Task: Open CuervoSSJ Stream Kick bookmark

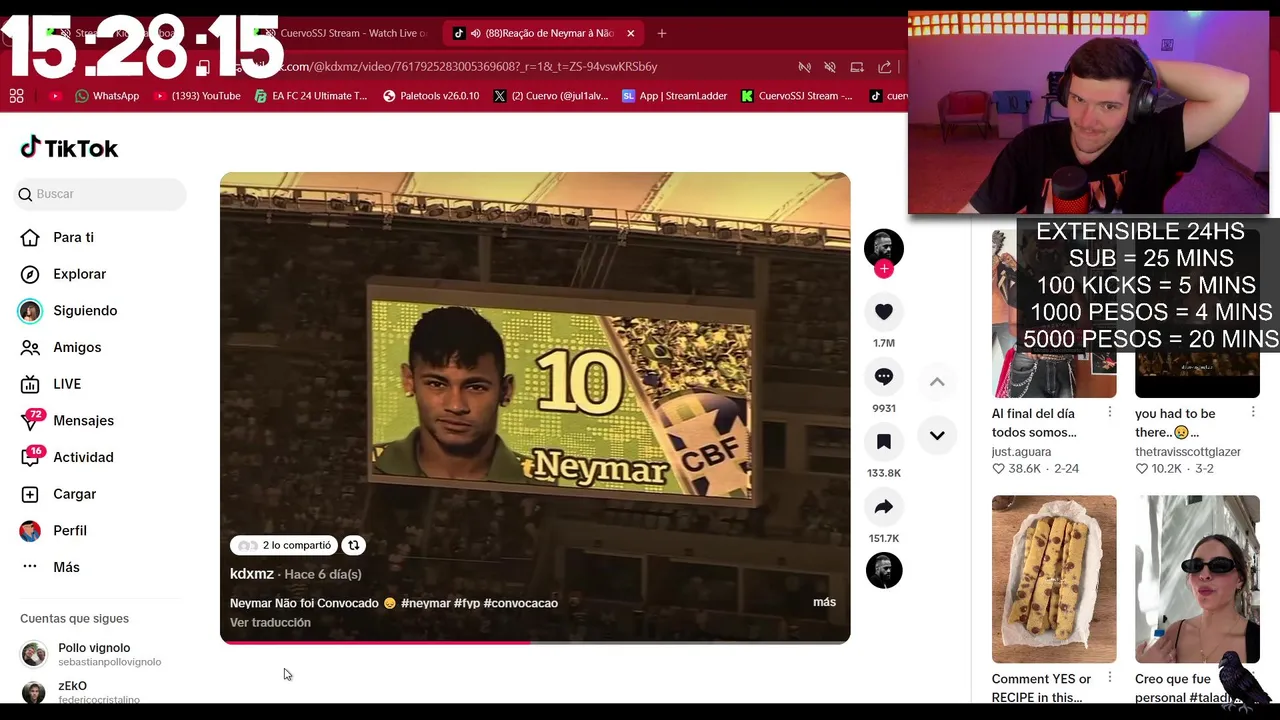Action: (x=797, y=96)
